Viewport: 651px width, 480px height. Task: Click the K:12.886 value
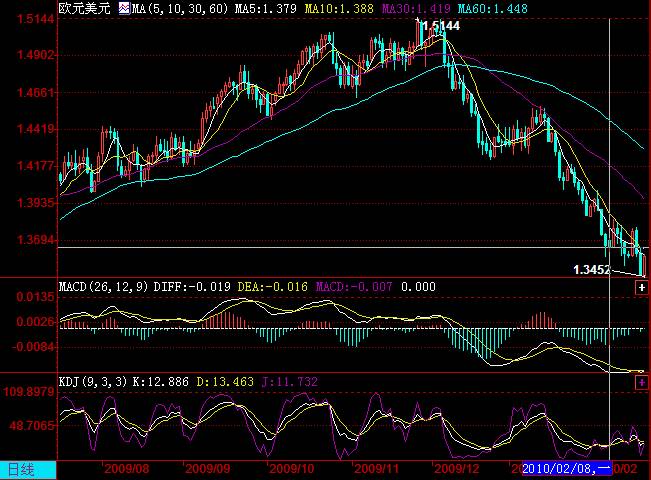161,382
